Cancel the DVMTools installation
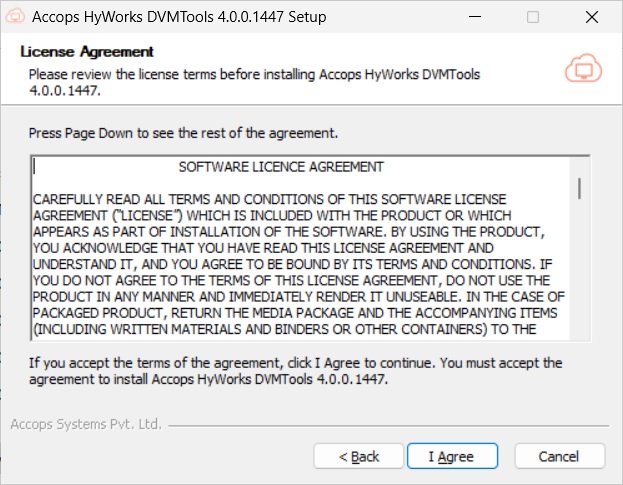The width and height of the screenshot is (623, 485). tap(558, 456)
